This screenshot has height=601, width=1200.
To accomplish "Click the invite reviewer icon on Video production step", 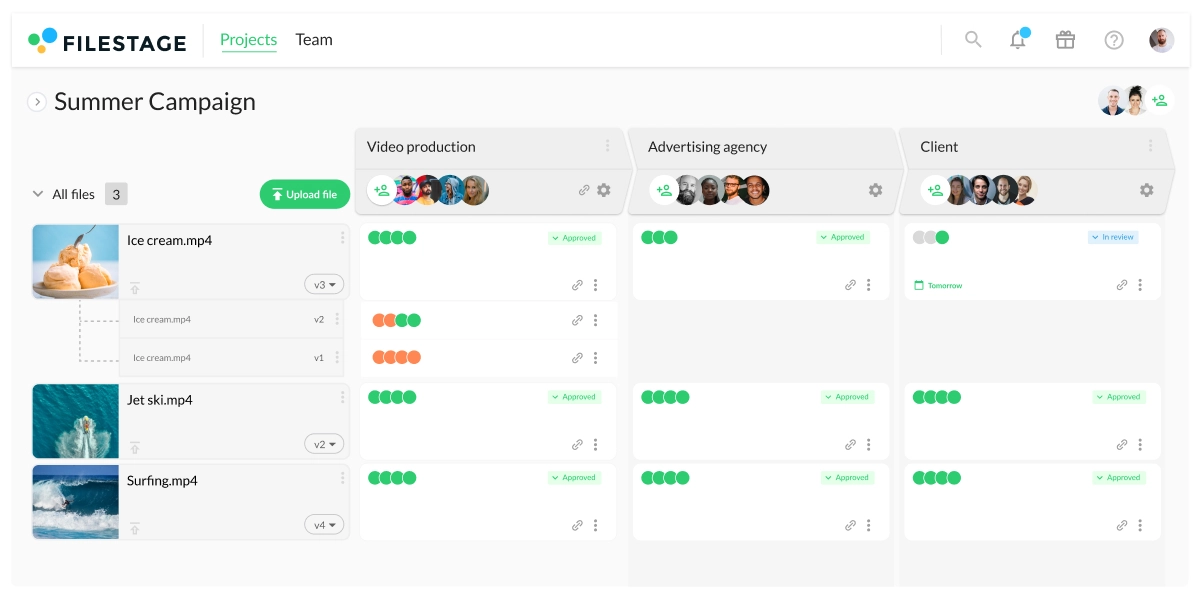I will (383, 190).
